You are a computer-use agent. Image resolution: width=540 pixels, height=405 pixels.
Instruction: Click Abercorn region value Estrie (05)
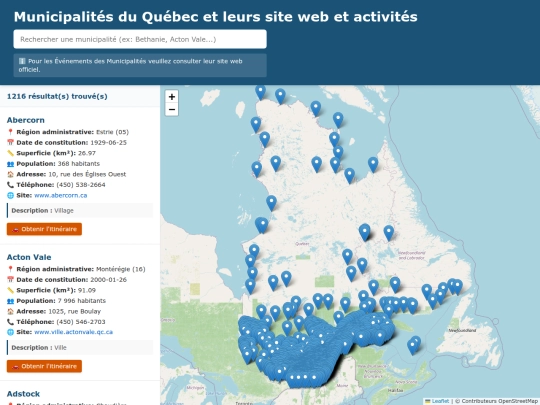coord(112,132)
